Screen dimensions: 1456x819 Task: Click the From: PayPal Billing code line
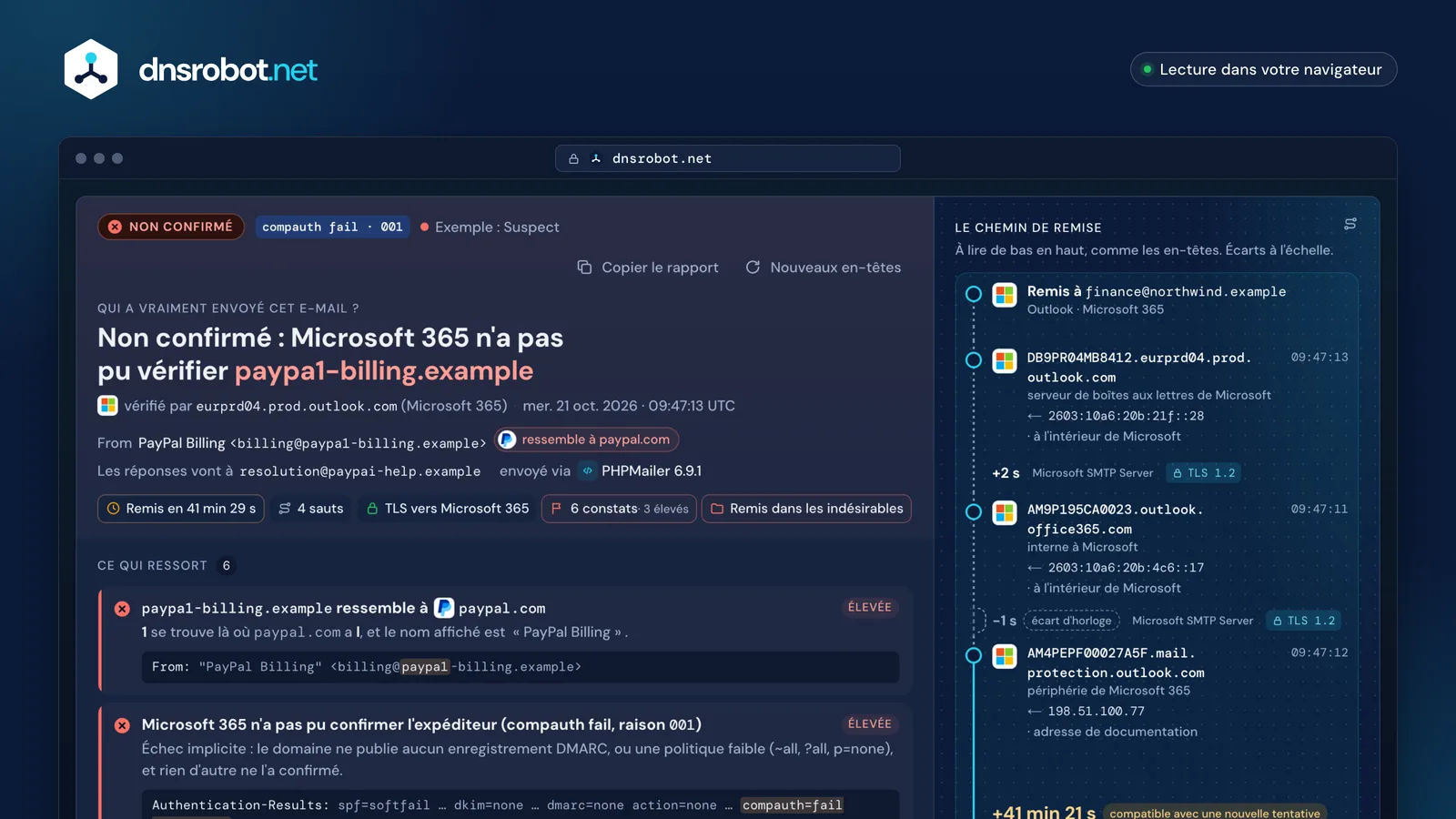click(521, 667)
